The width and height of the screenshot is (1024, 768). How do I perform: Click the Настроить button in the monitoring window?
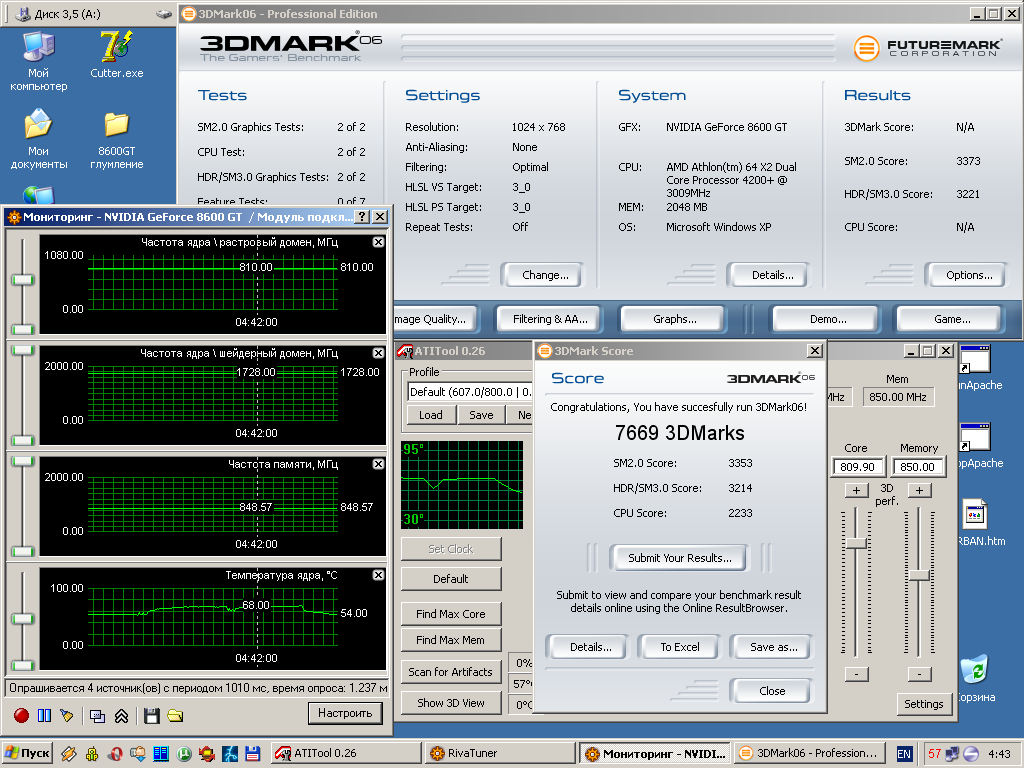coord(345,713)
